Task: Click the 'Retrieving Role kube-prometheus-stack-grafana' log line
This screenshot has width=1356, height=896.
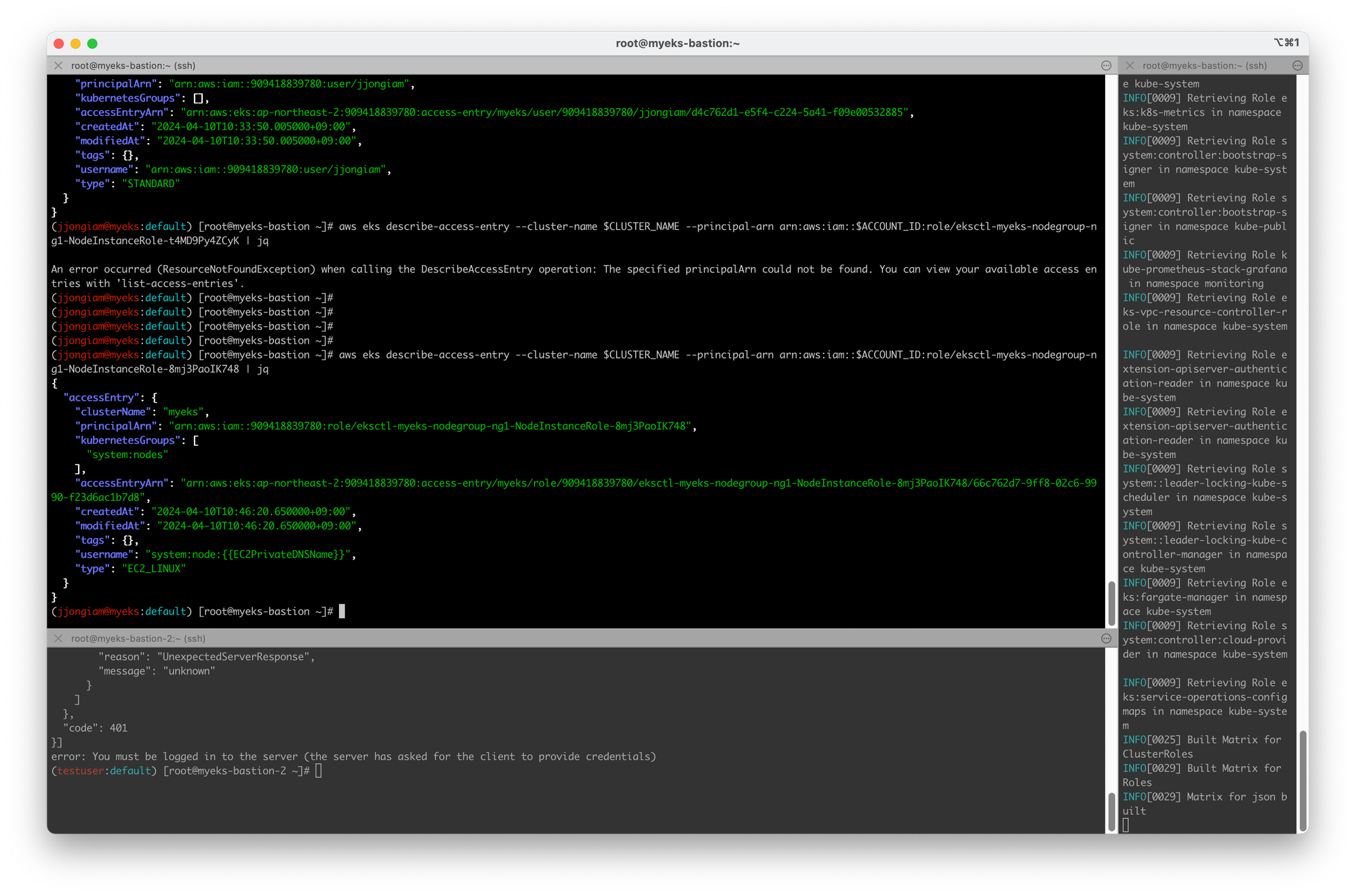Action: [x=1204, y=269]
